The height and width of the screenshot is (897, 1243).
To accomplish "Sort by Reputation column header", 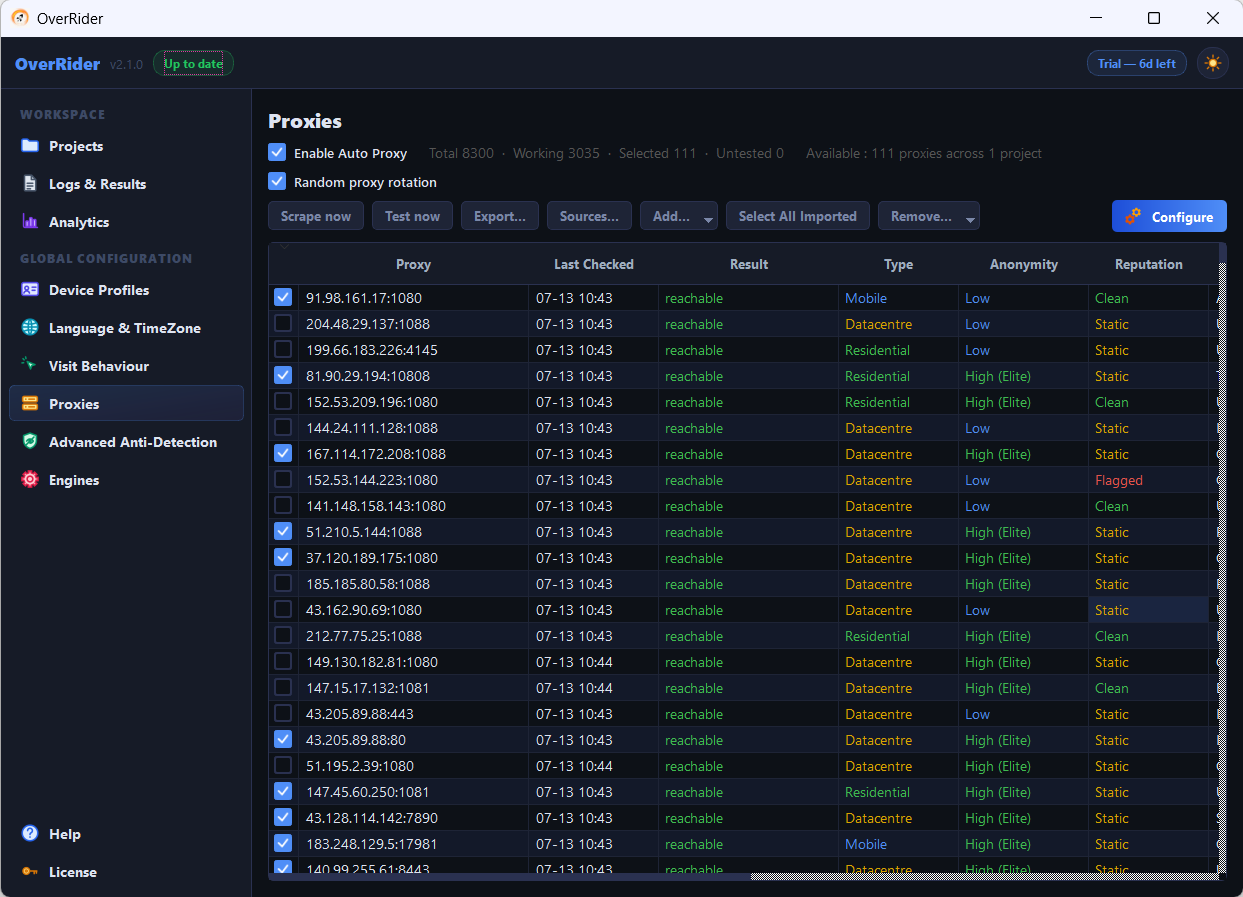I will 1149,264.
